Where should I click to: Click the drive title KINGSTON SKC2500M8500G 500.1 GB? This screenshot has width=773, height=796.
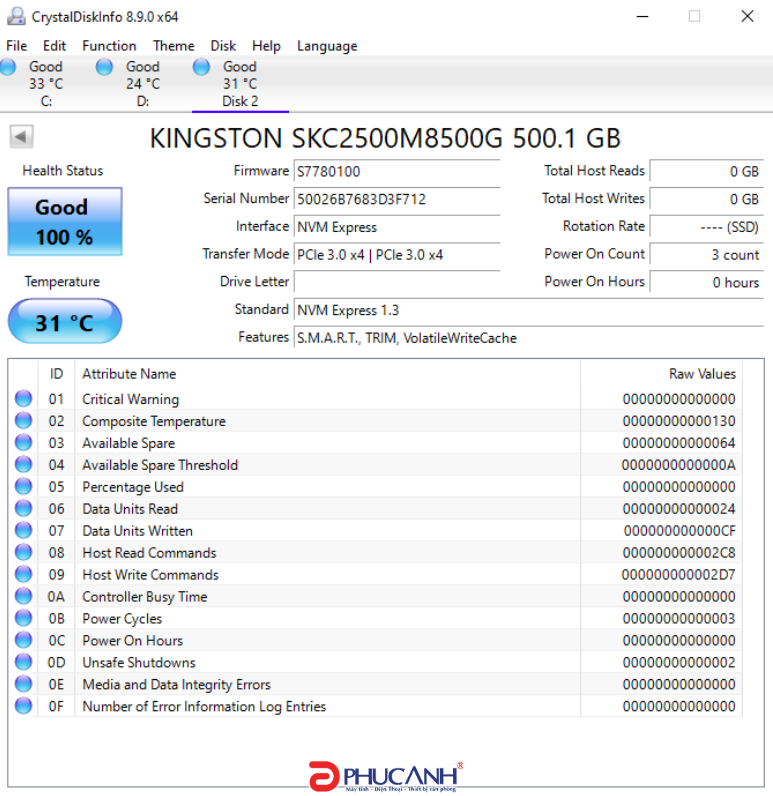point(385,138)
